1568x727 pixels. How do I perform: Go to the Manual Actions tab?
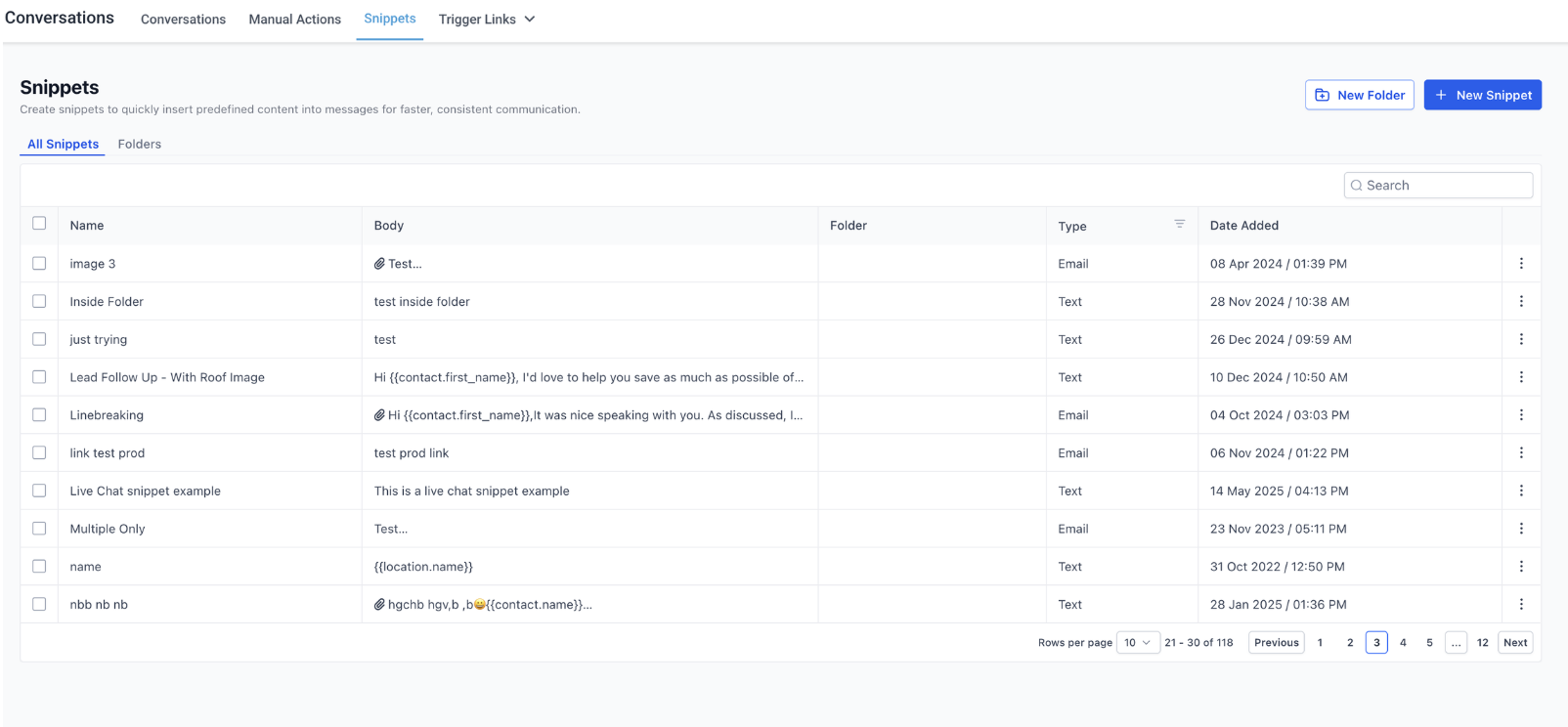[x=294, y=20]
